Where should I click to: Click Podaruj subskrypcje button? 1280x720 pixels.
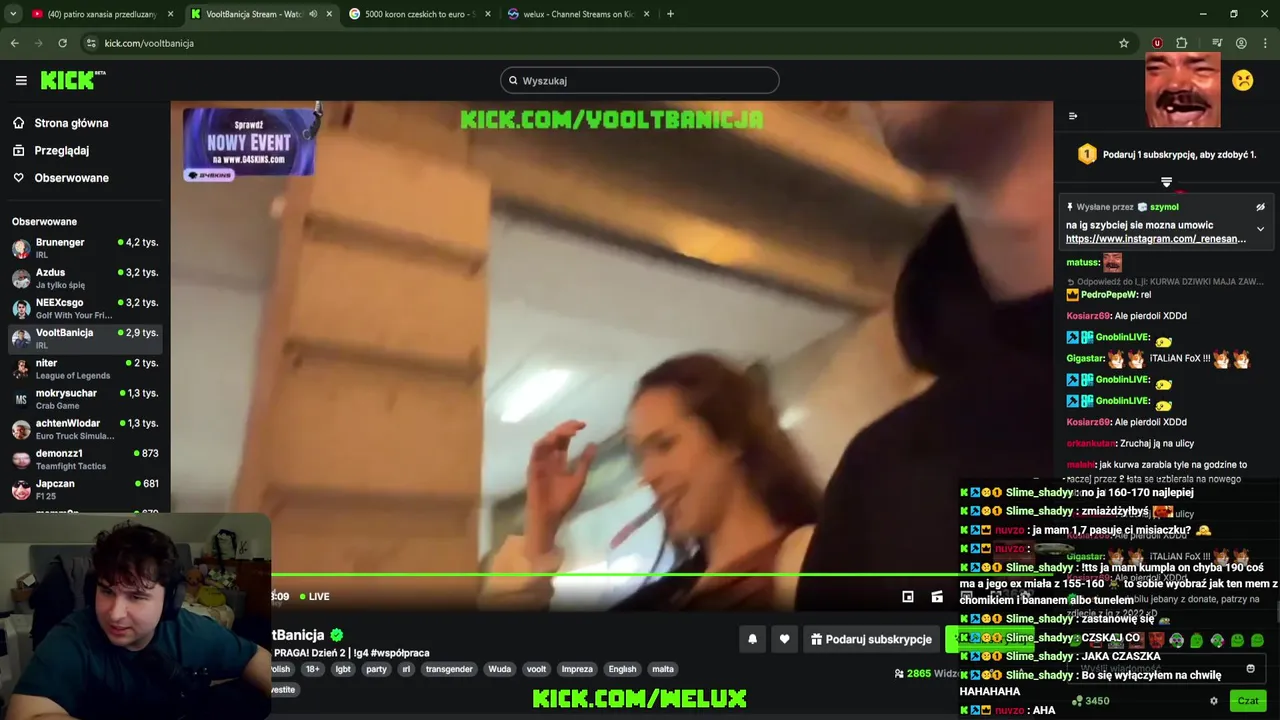871,639
